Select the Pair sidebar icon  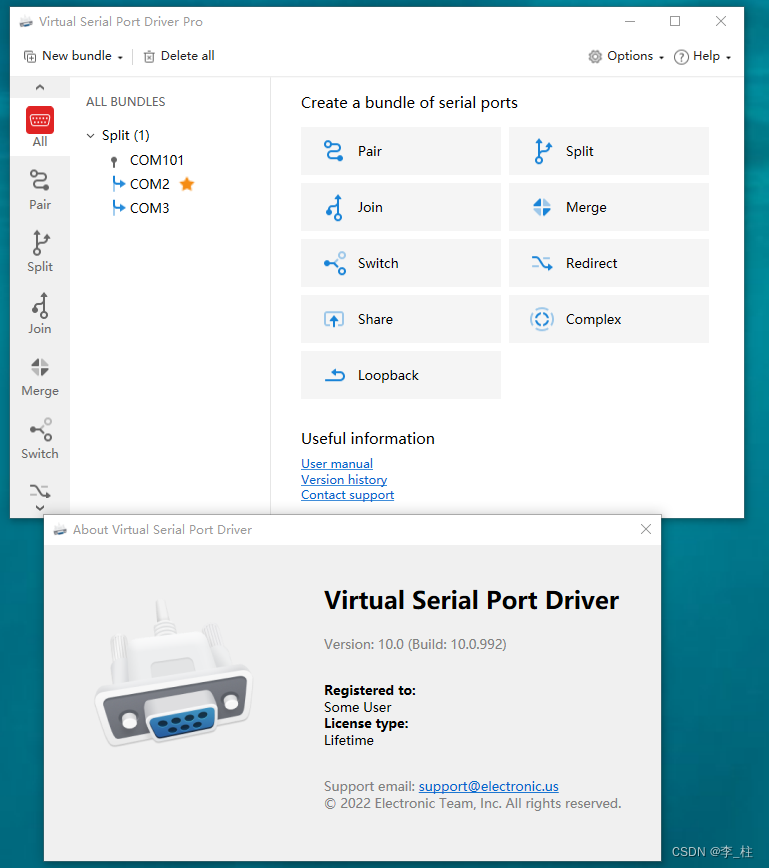[40, 181]
